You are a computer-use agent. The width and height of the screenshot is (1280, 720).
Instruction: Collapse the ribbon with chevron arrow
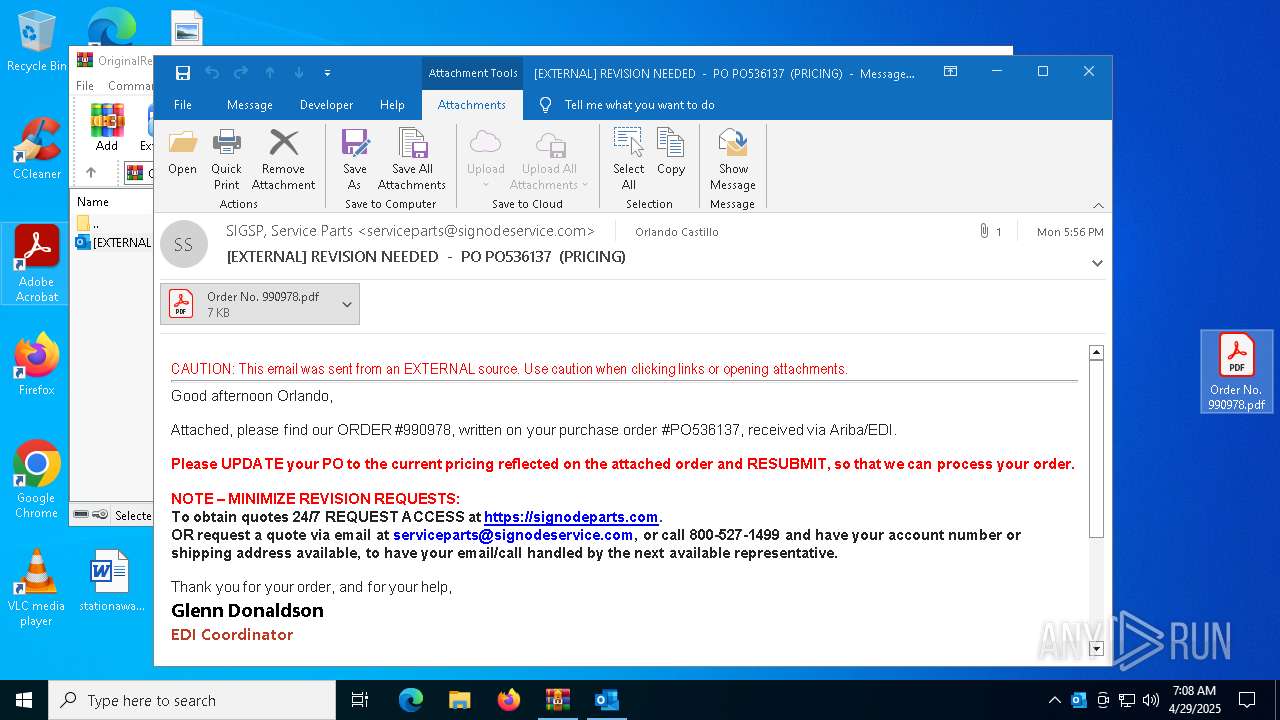[1098, 204]
